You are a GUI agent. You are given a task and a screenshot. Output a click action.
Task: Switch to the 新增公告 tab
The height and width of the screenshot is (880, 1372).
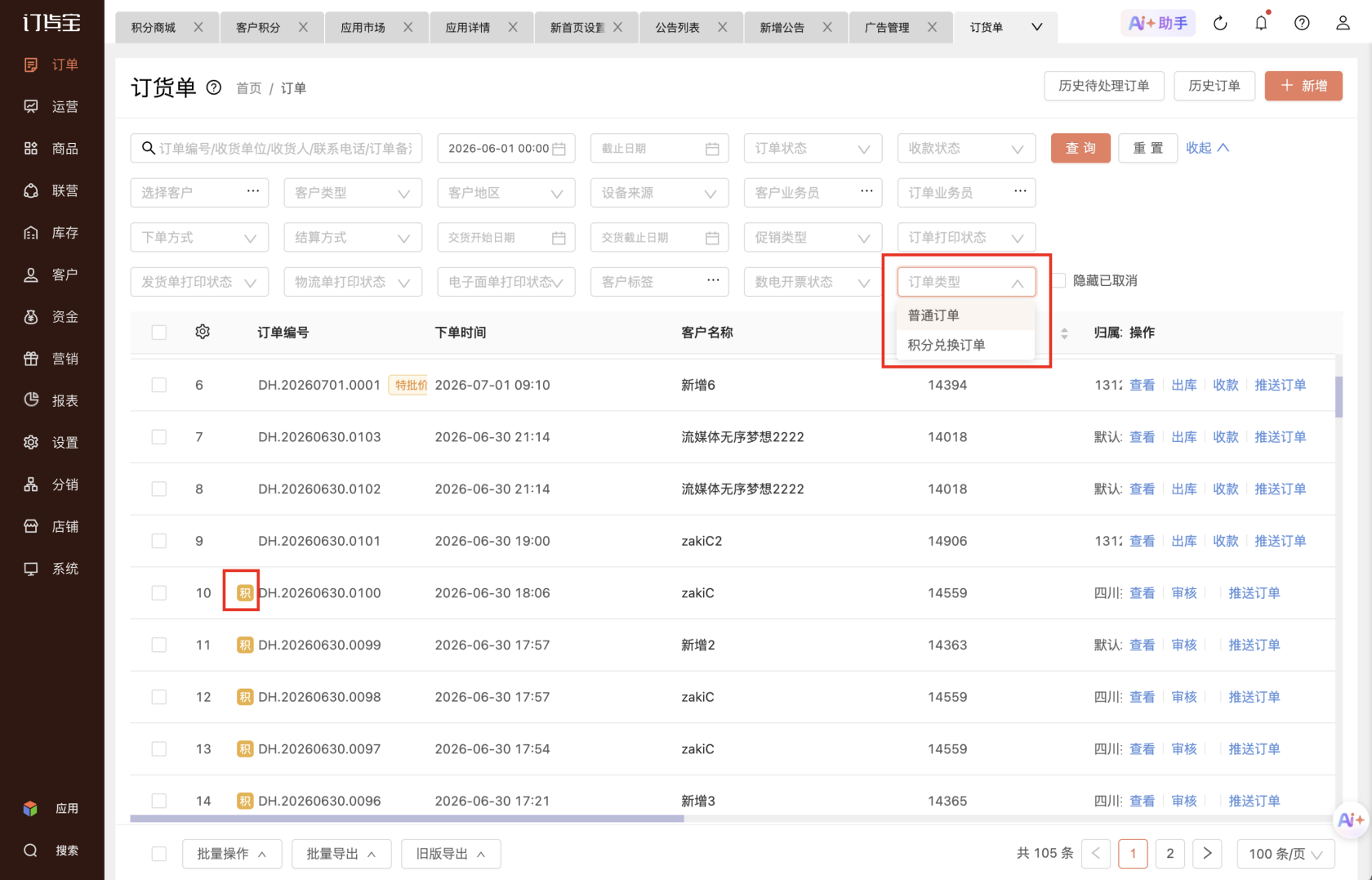click(782, 27)
